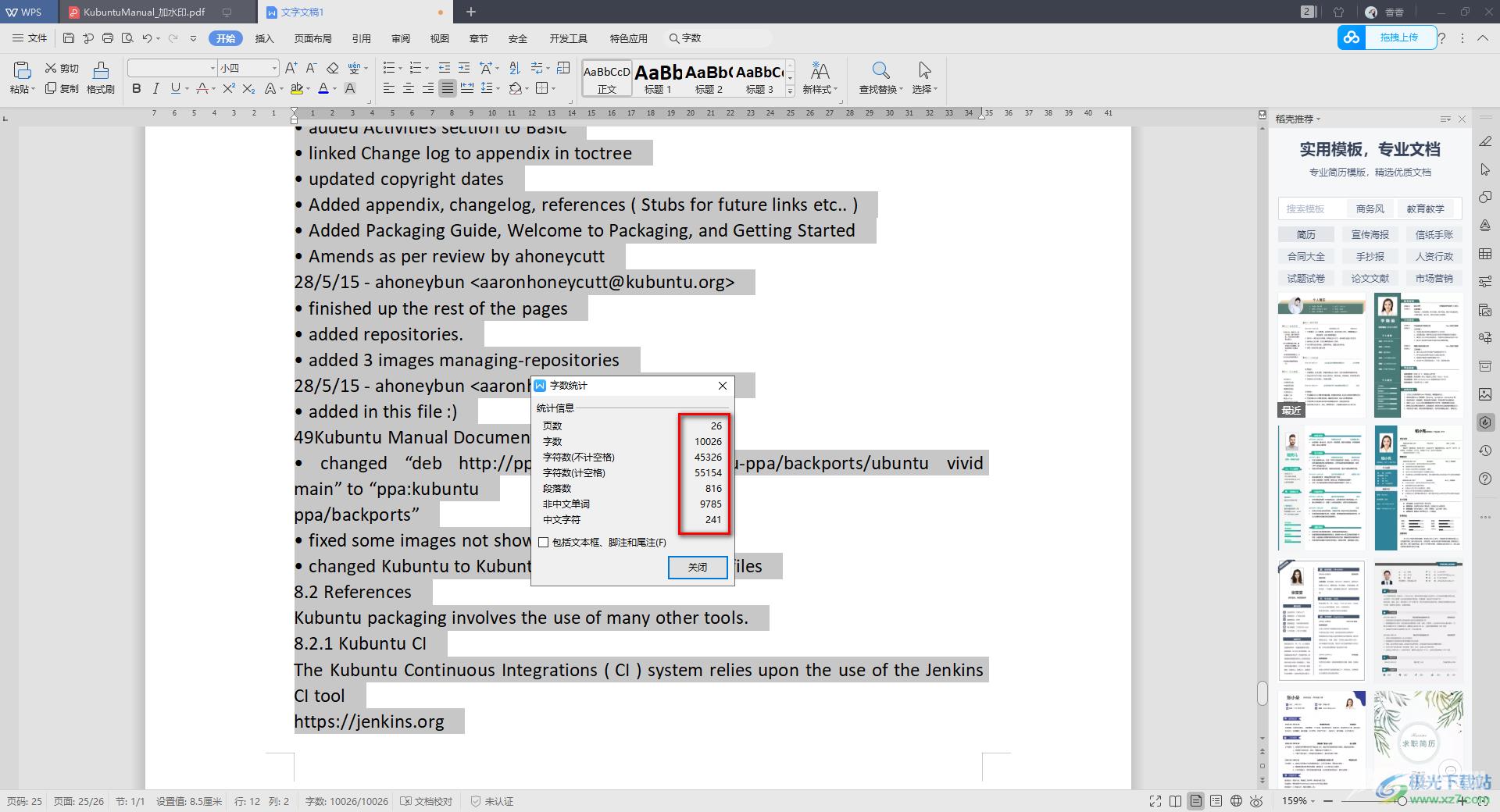Switch to reading layout view icon

pos(1176,801)
